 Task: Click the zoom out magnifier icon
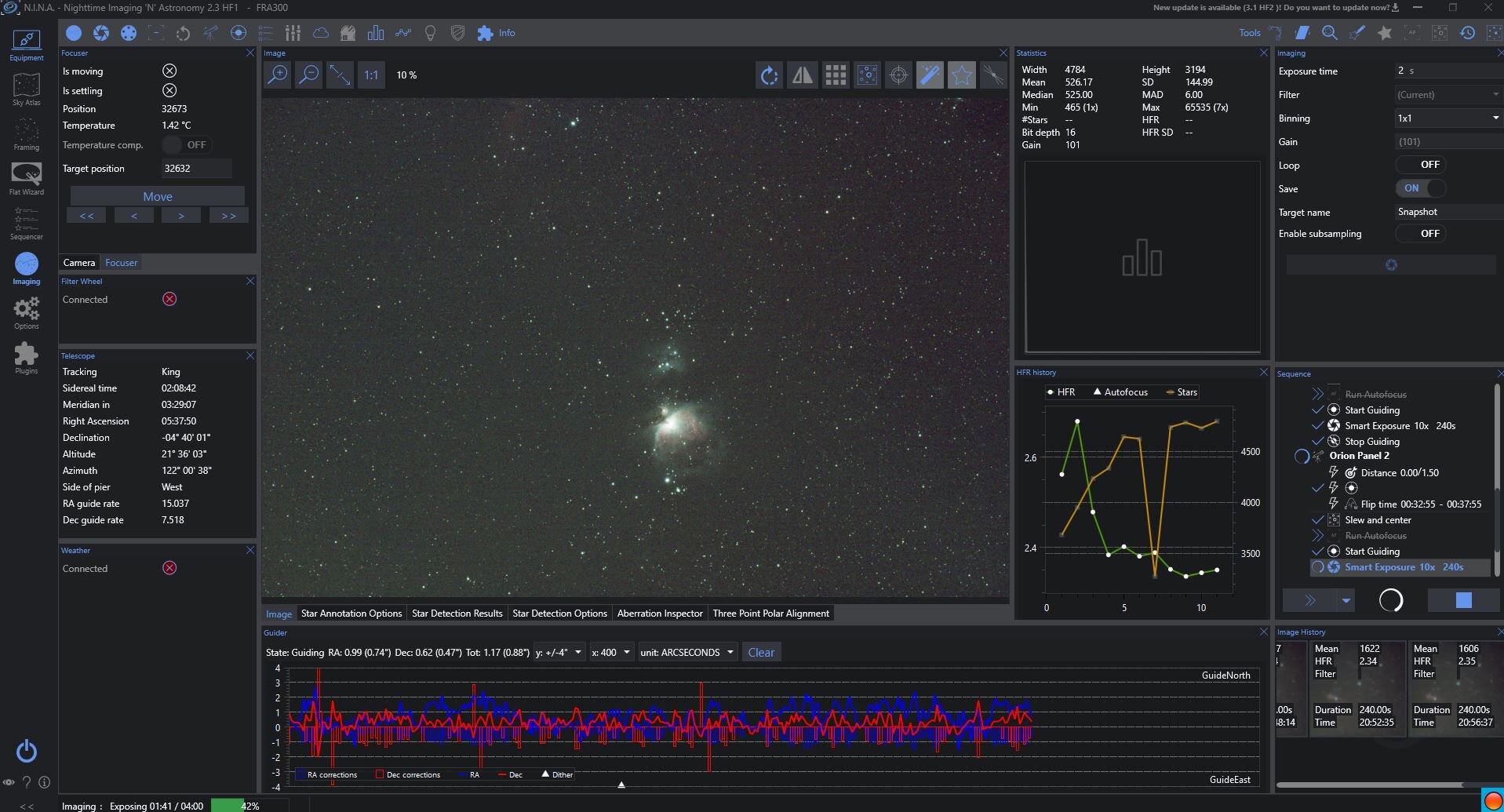pyautogui.click(x=309, y=75)
